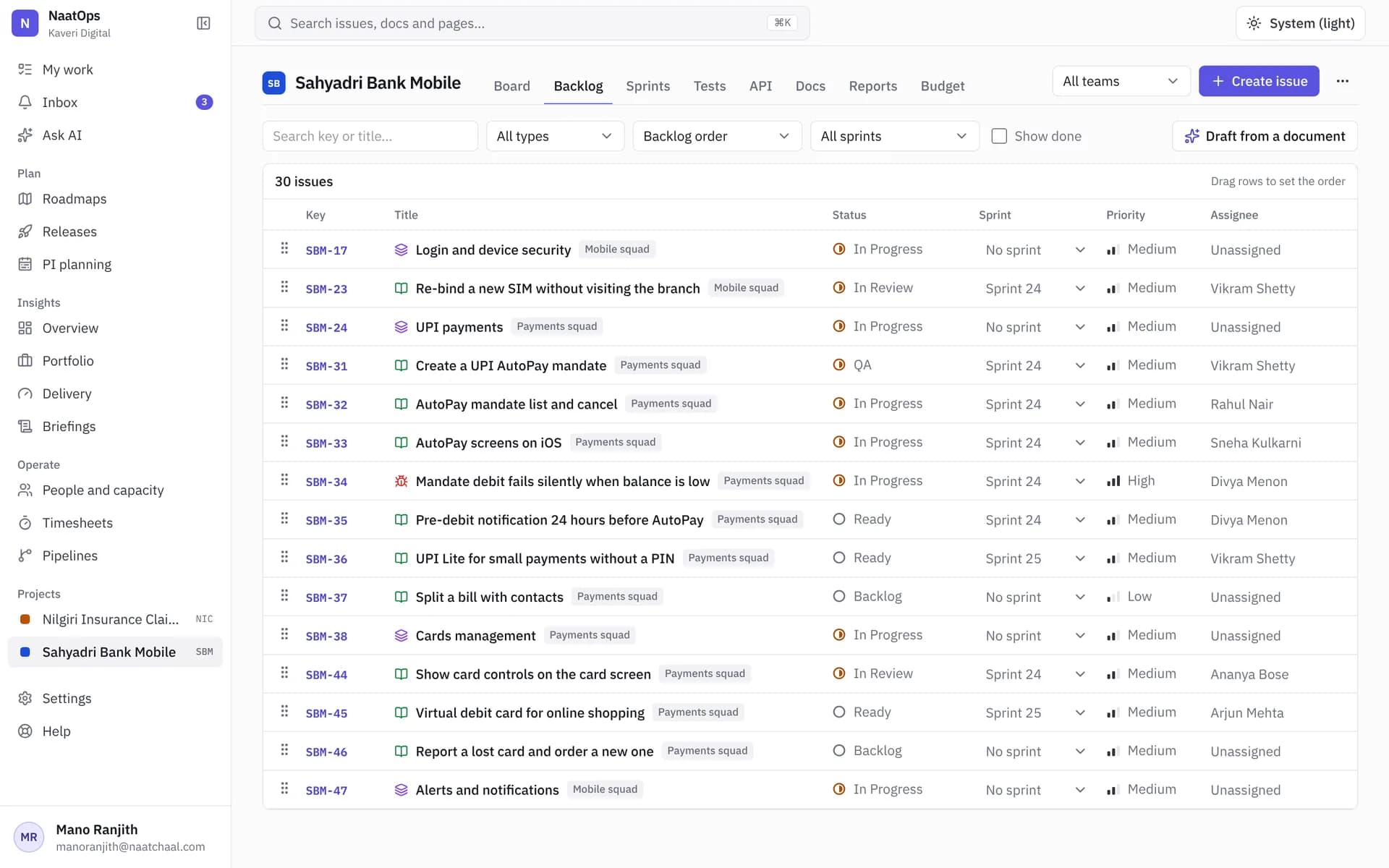The height and width of the screenshot is (868, 1389).
Task: Switch to the Reports tab
Action: click(872, 86)
